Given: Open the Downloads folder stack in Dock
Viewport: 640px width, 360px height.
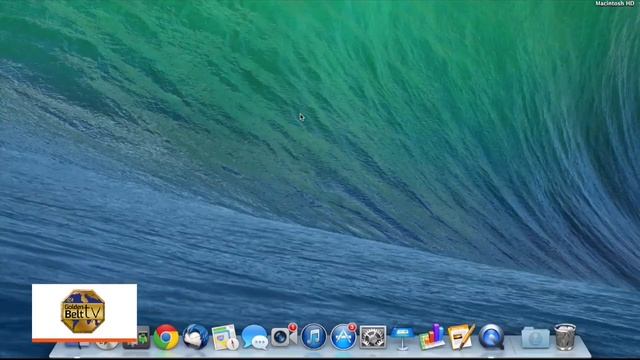Looking at the screenshot, I should (x=535, y=338).
